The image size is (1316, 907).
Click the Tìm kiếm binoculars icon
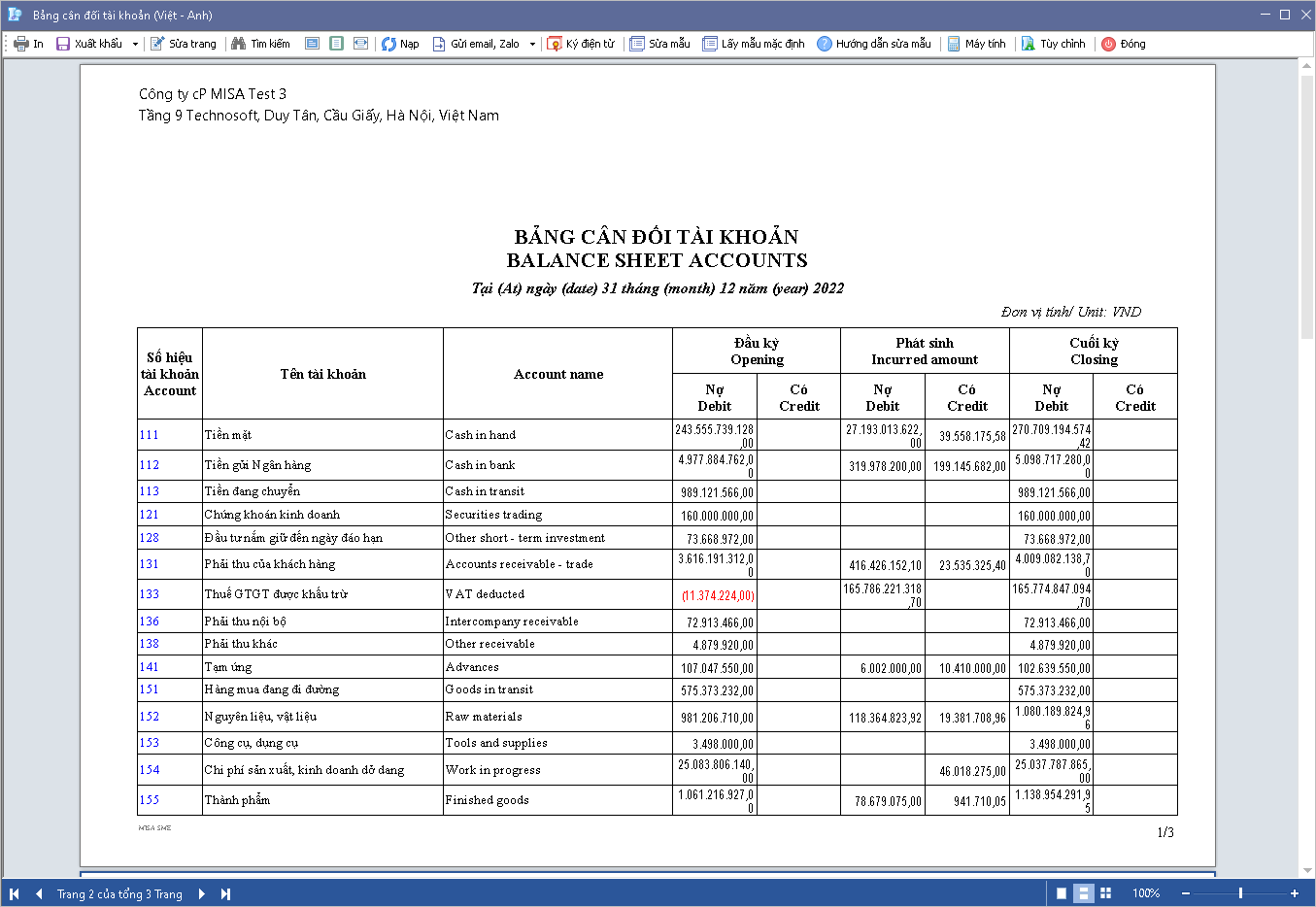(238, 44)
